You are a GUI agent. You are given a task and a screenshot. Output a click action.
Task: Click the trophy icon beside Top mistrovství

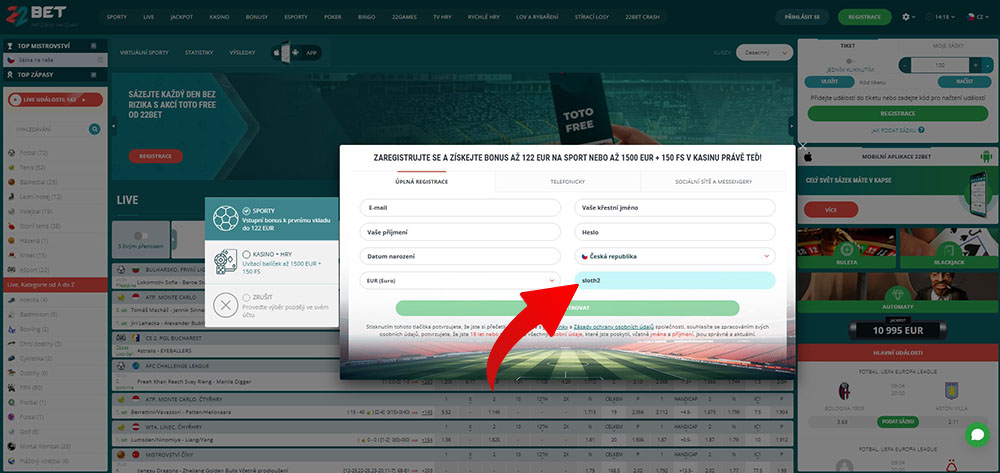click(10, 46)
